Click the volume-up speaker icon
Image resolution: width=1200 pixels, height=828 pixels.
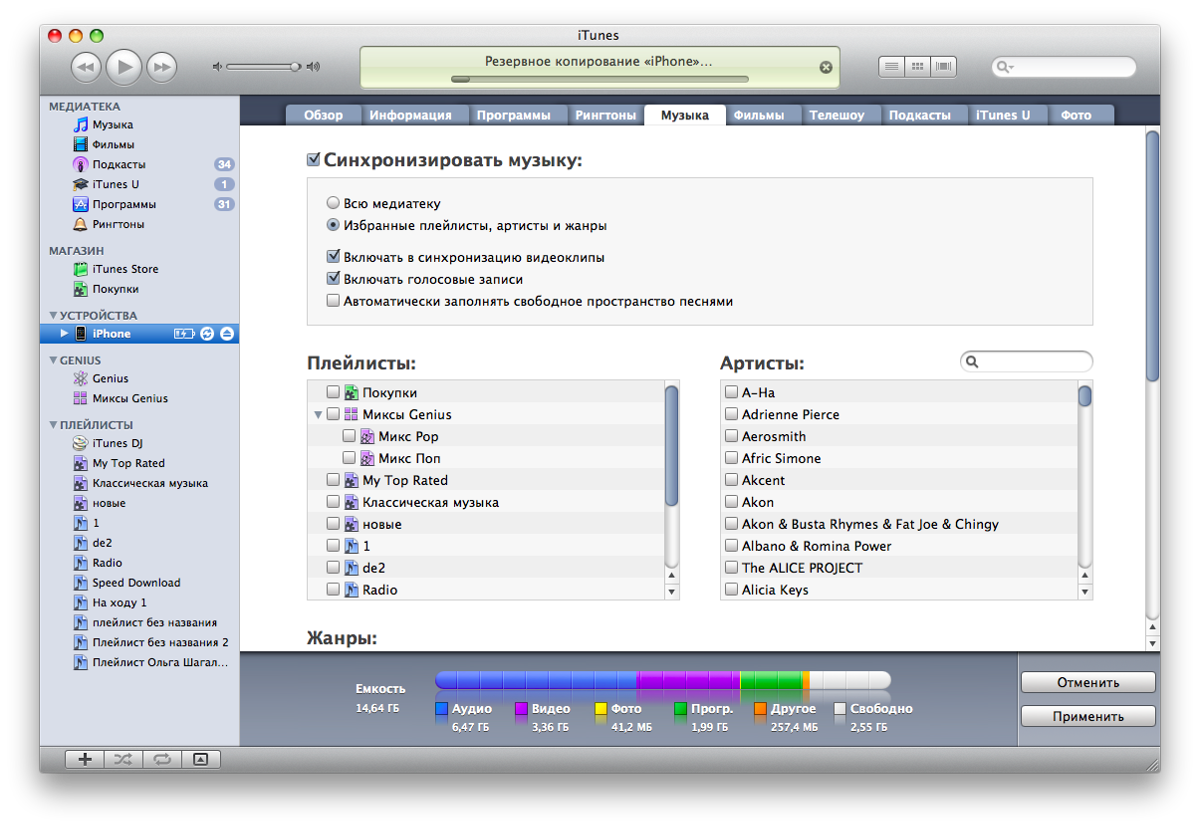[313, 67]
